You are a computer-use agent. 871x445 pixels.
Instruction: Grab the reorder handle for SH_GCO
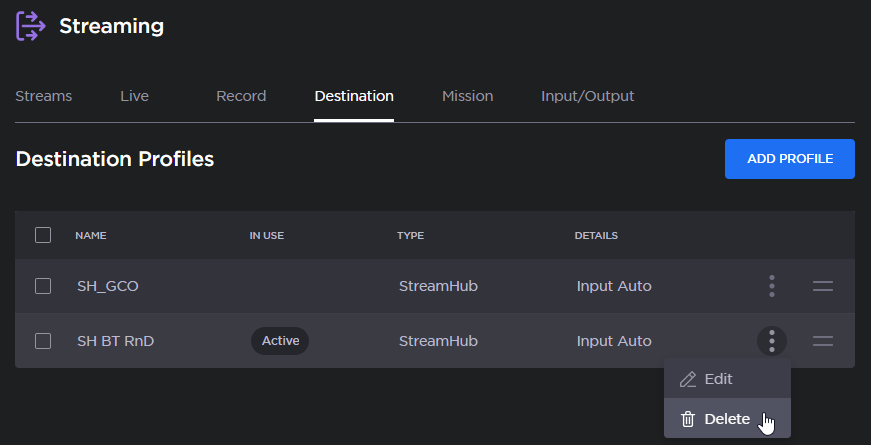(822, 286)
